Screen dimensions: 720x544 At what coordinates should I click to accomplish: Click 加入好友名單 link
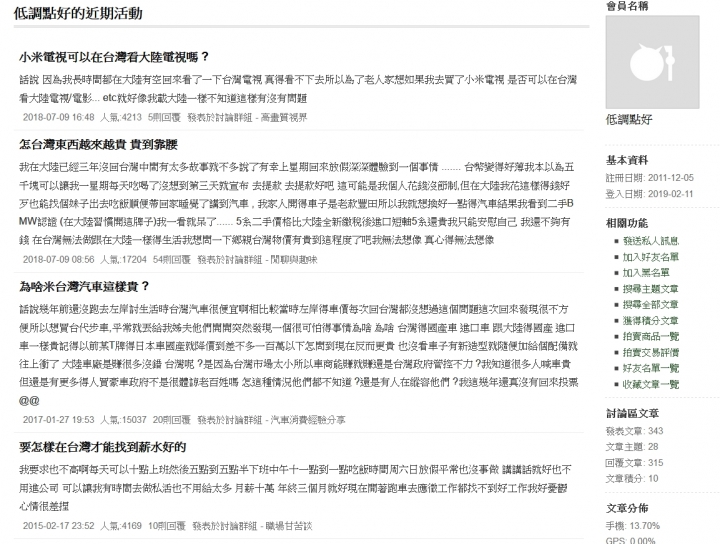point(651,257)
